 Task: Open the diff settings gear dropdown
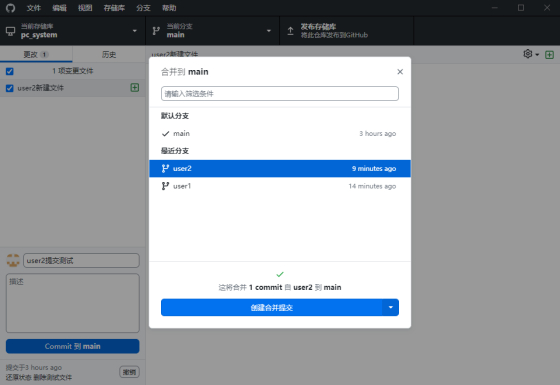tap(531, 54)
